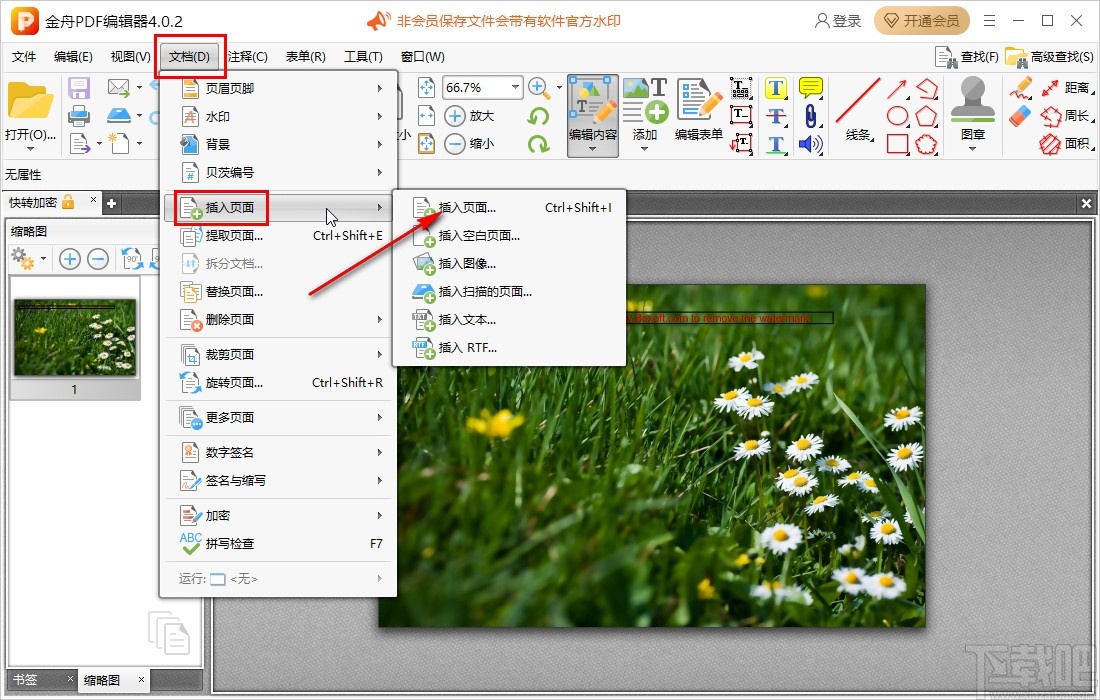Click the 登录 login button
The image size is (1100, 700).
(x=838, y=21)
